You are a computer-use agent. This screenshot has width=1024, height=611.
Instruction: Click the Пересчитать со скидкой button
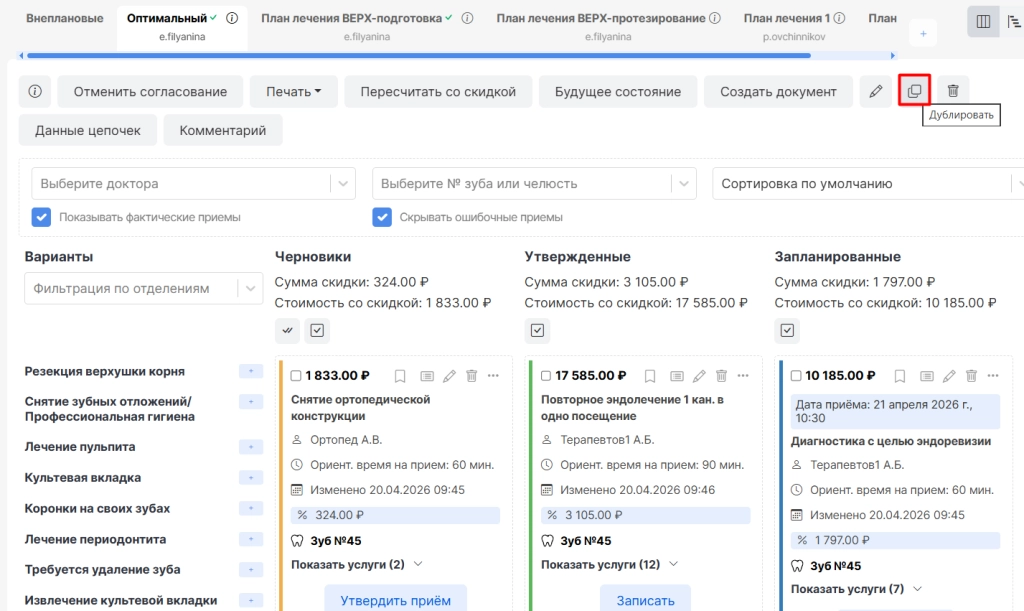coord(438,91)
